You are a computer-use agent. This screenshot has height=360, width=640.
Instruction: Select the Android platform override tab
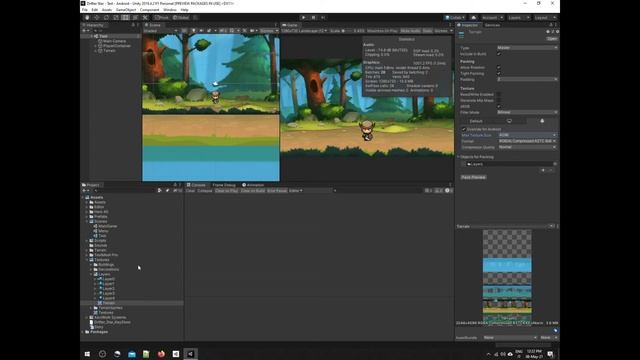542,121
